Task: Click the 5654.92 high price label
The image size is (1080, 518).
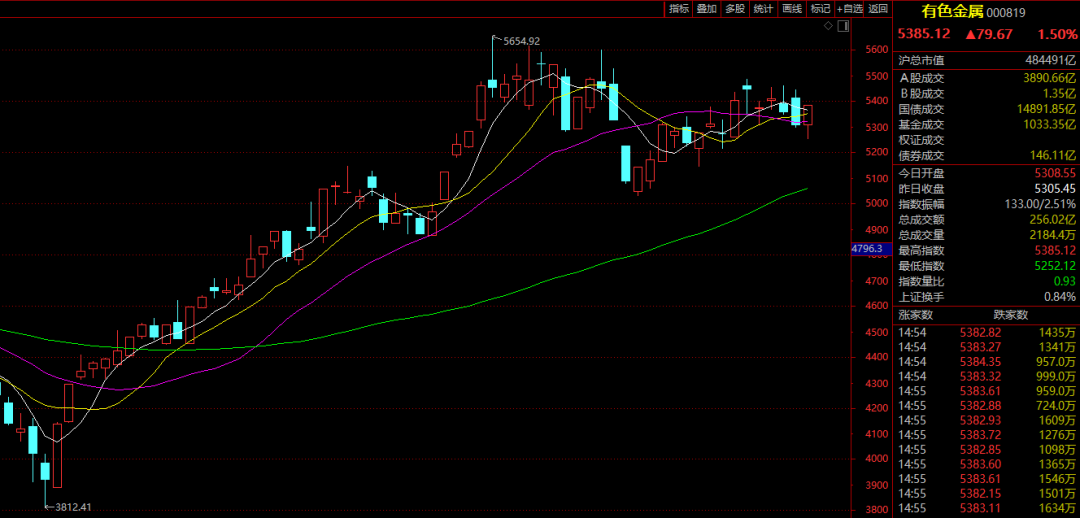Action: 521,41
